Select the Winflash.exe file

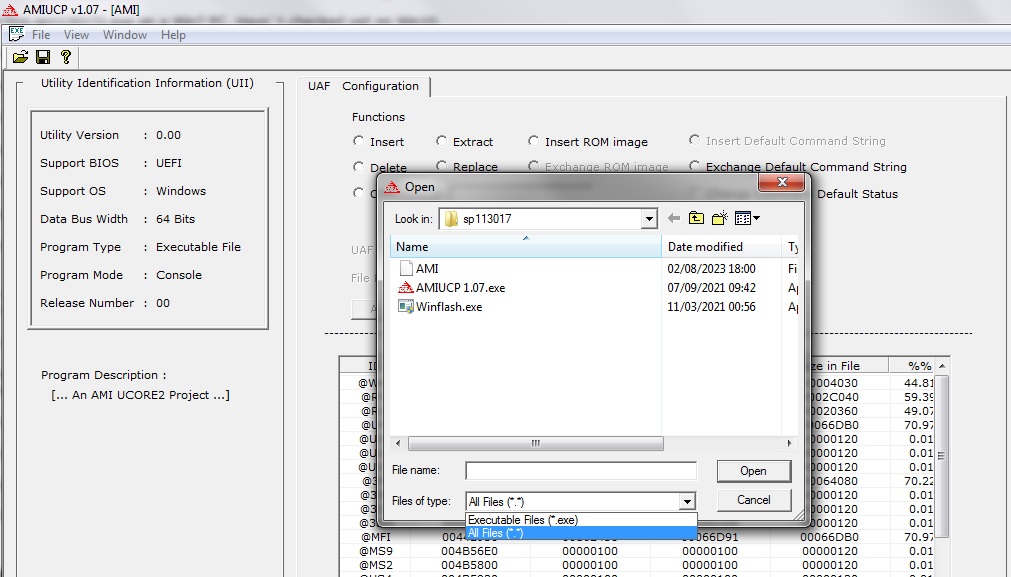(x=448, y=307)
